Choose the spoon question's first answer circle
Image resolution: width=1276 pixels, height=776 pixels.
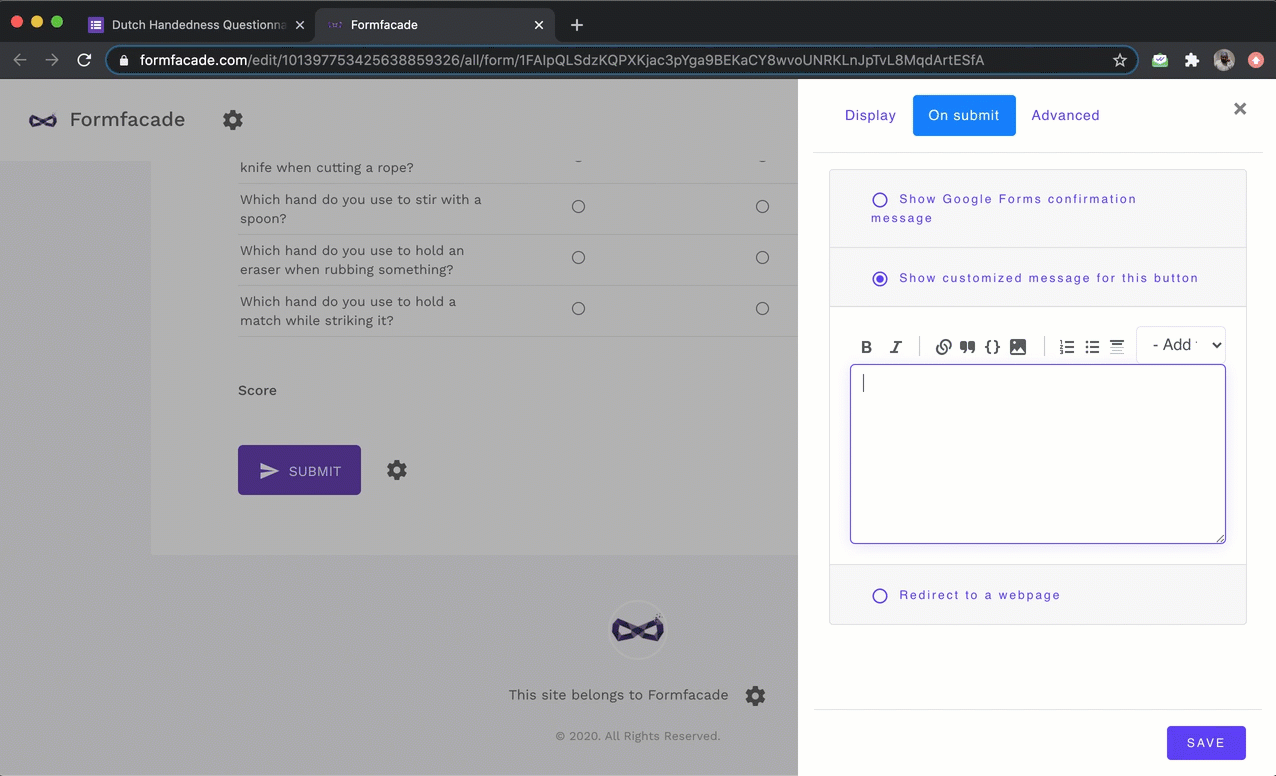(x=578, y=206)
